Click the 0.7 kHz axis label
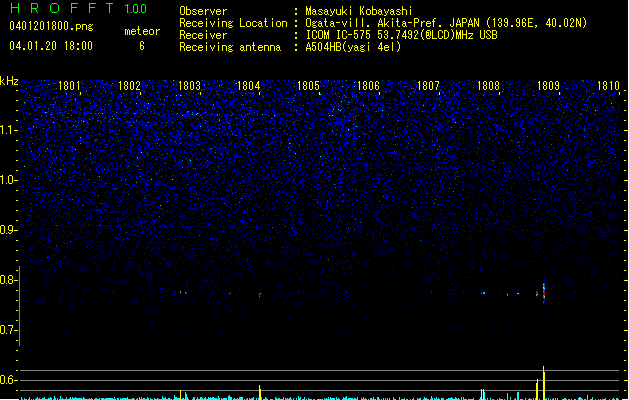Viewport: 629px width, 400px height. (x=8, y=330)
